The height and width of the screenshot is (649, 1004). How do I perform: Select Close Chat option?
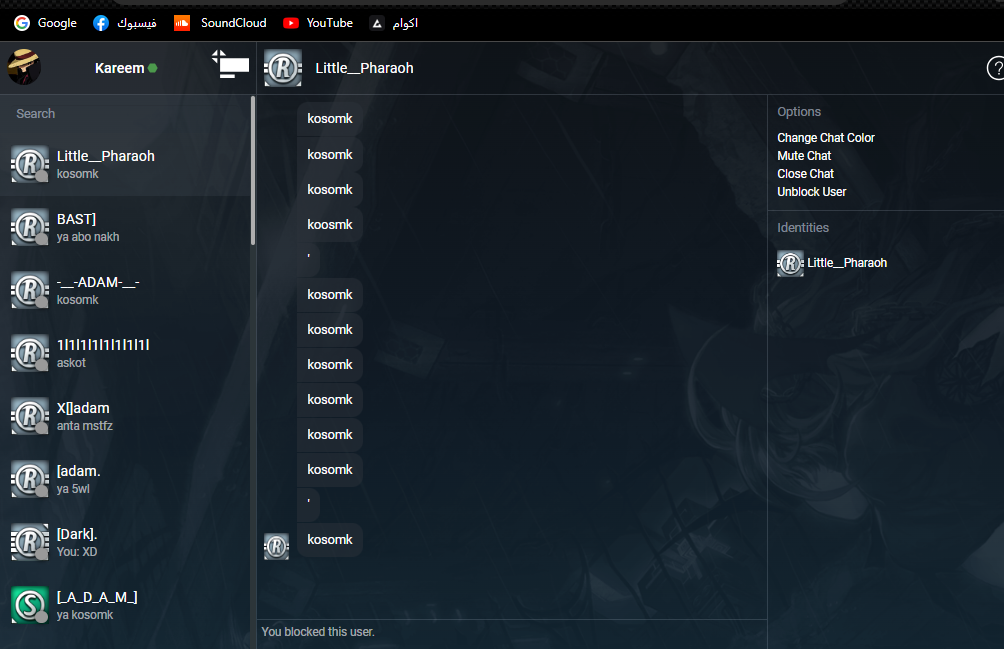pyautogui.click(x=805, y=174)
